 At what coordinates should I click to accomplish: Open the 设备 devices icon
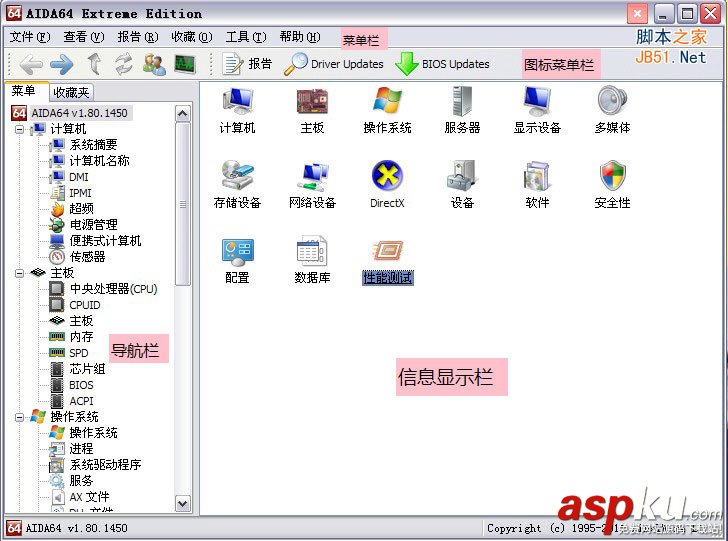point(462,185)
